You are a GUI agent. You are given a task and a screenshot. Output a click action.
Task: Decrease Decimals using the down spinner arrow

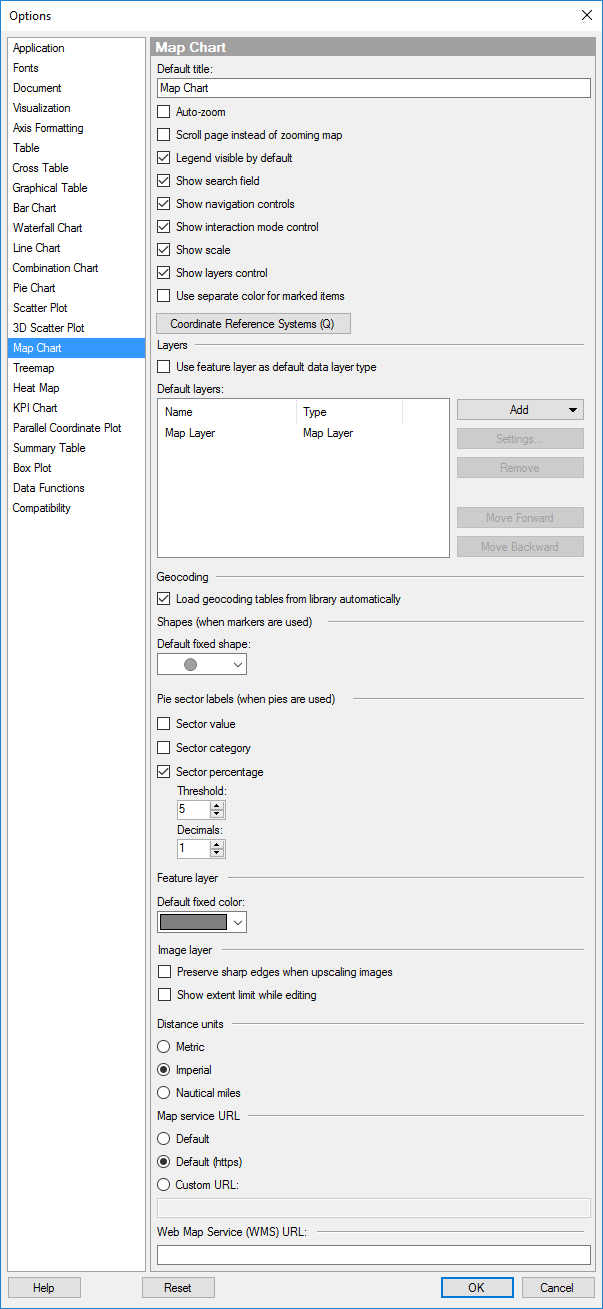point(217,853)
